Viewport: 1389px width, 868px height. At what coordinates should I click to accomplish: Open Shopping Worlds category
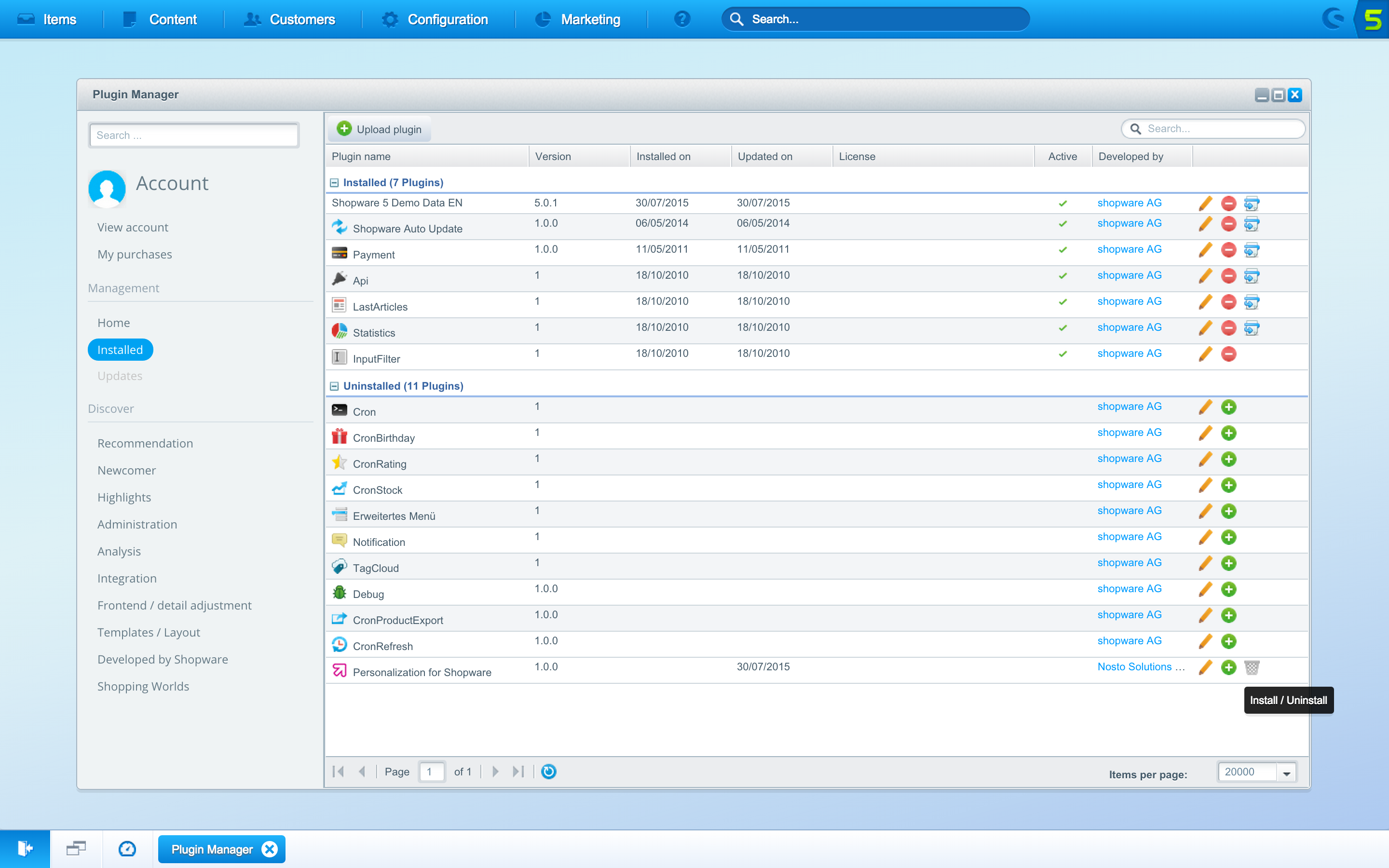click(143, 686)
